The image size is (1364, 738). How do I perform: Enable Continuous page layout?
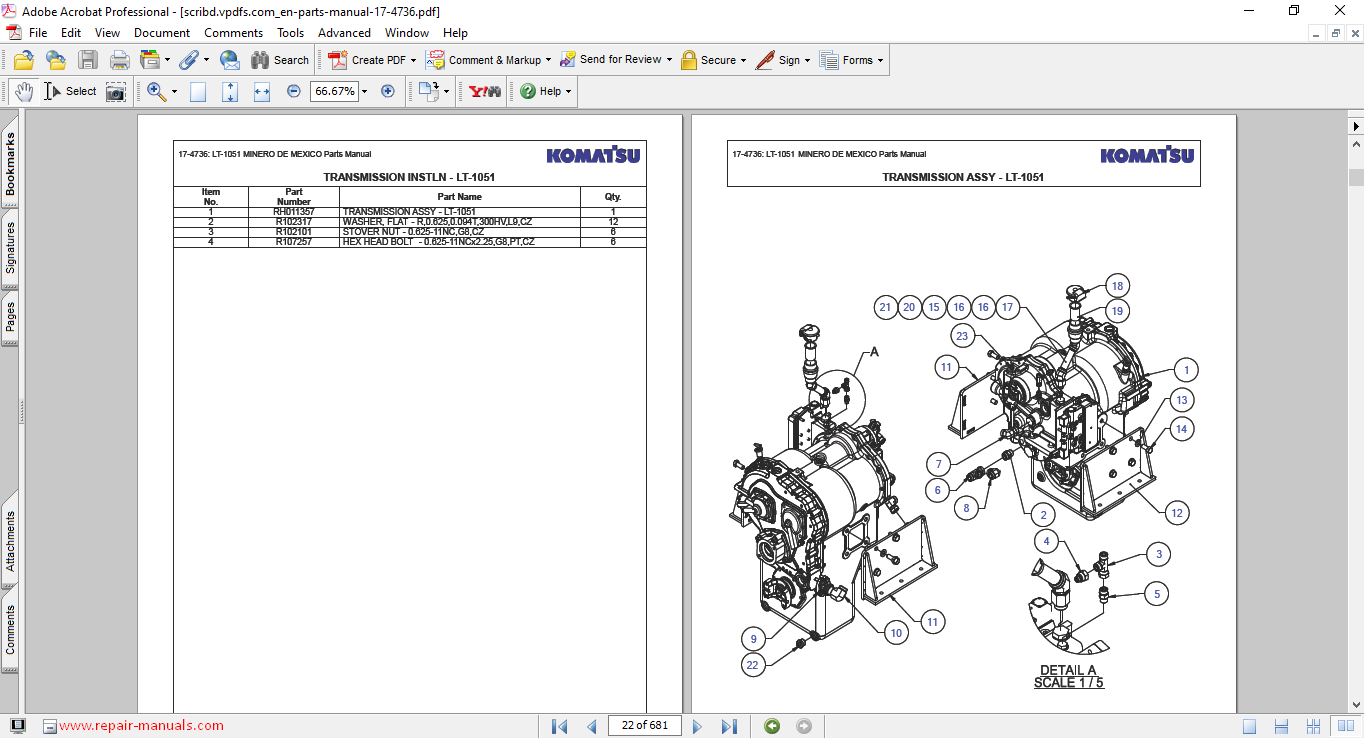click(x=1281, y=726)
